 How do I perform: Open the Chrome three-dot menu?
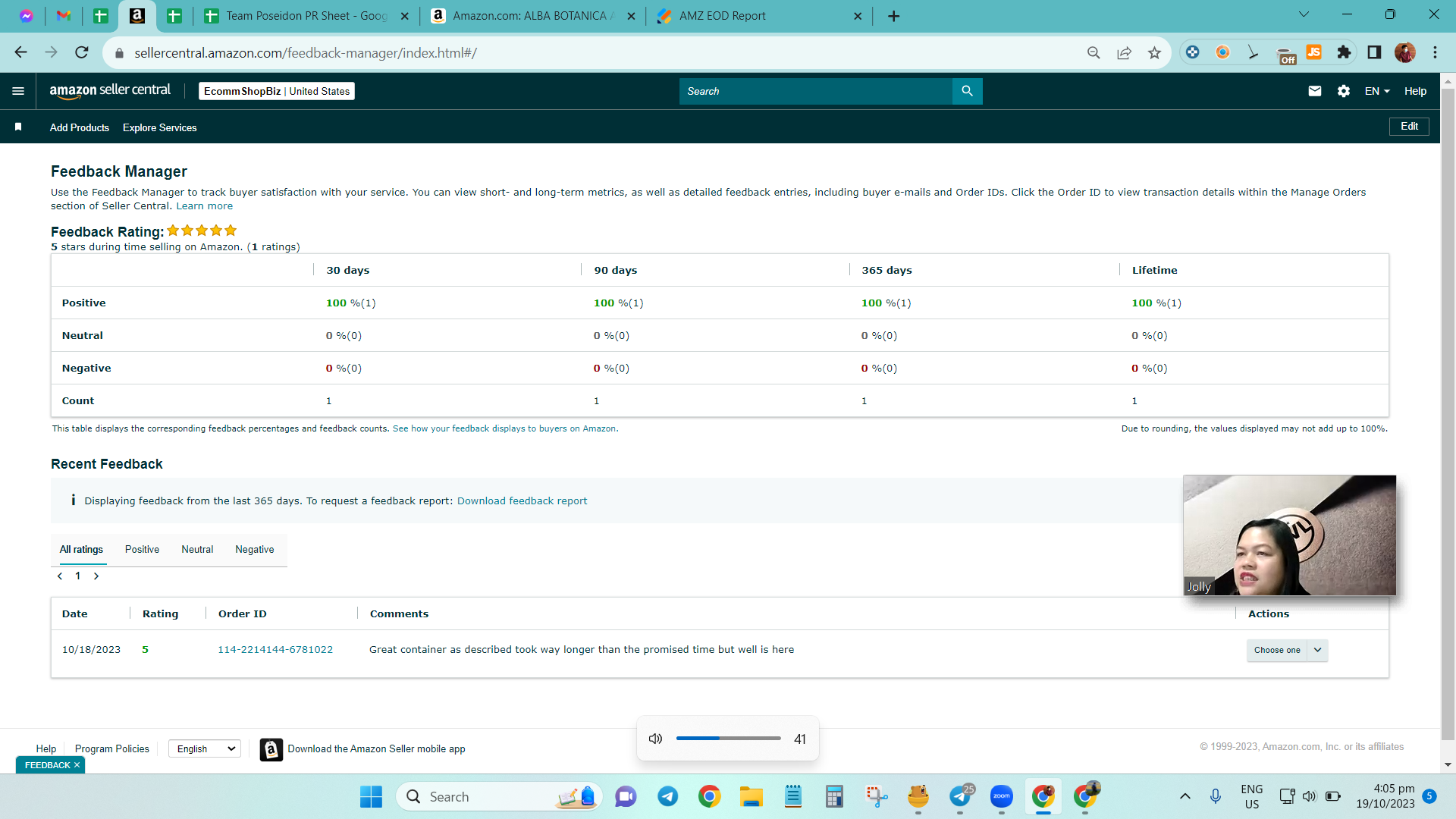1435,52
